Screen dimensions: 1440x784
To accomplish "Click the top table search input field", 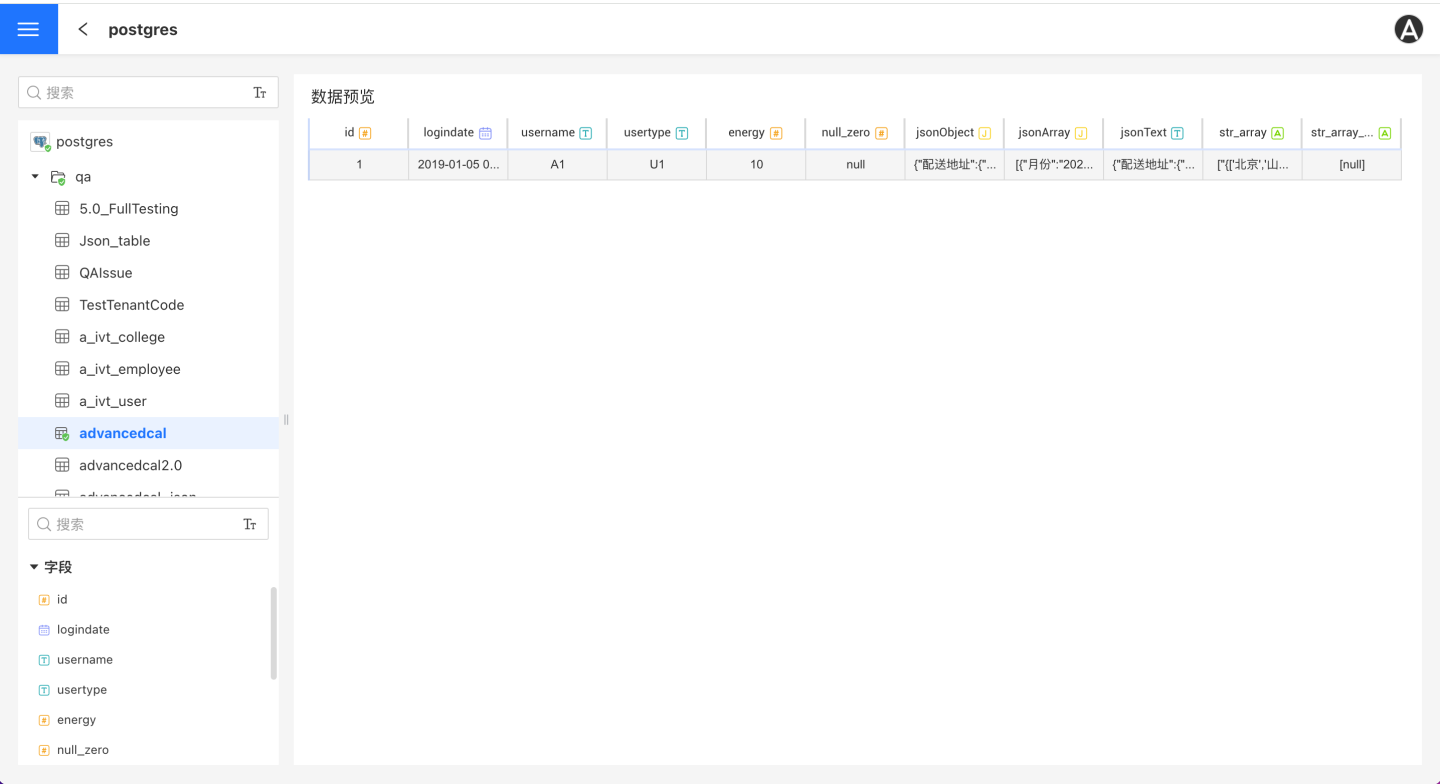I will pyautogui.click(x=140, y=93).
